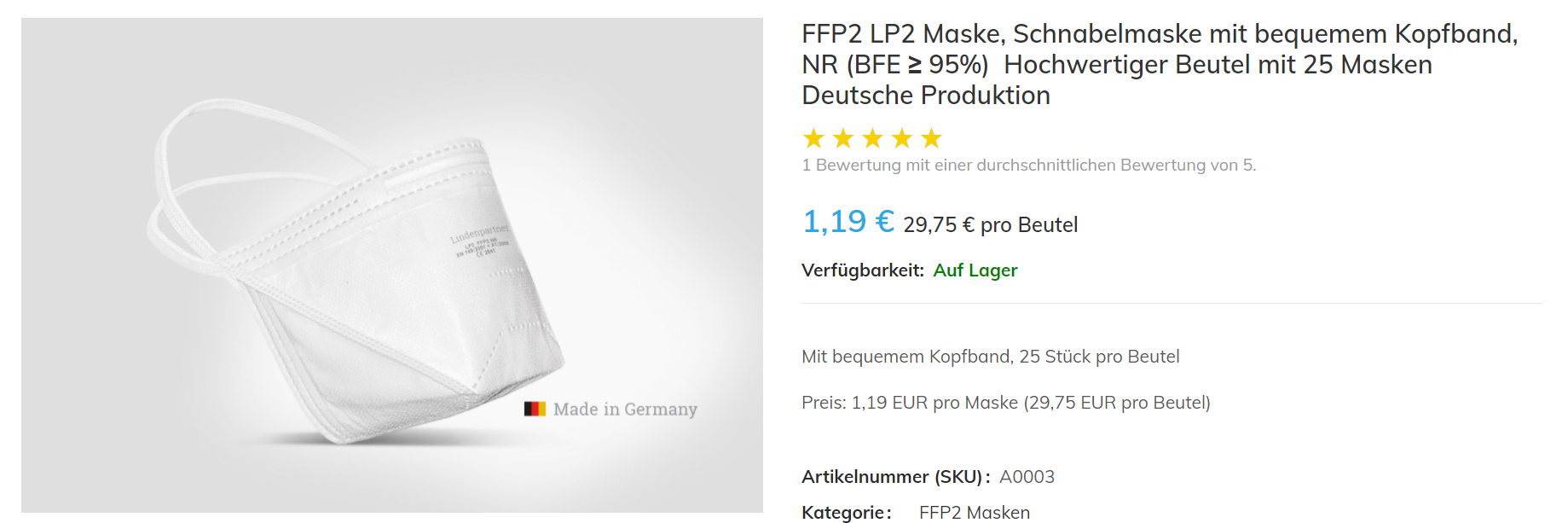Viewport: 1568px width, 523px height.
Task: Click the 'Lindenpartner' print on the mask
Action: coord(479,233)
